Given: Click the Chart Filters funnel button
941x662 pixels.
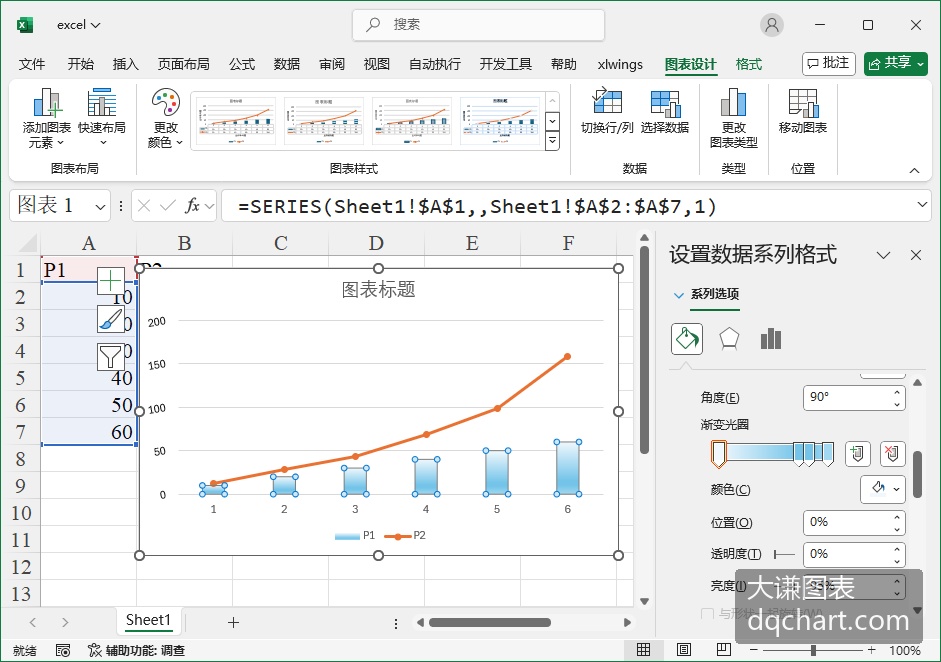Looking at the screenshot, I should tap(110, 357).
